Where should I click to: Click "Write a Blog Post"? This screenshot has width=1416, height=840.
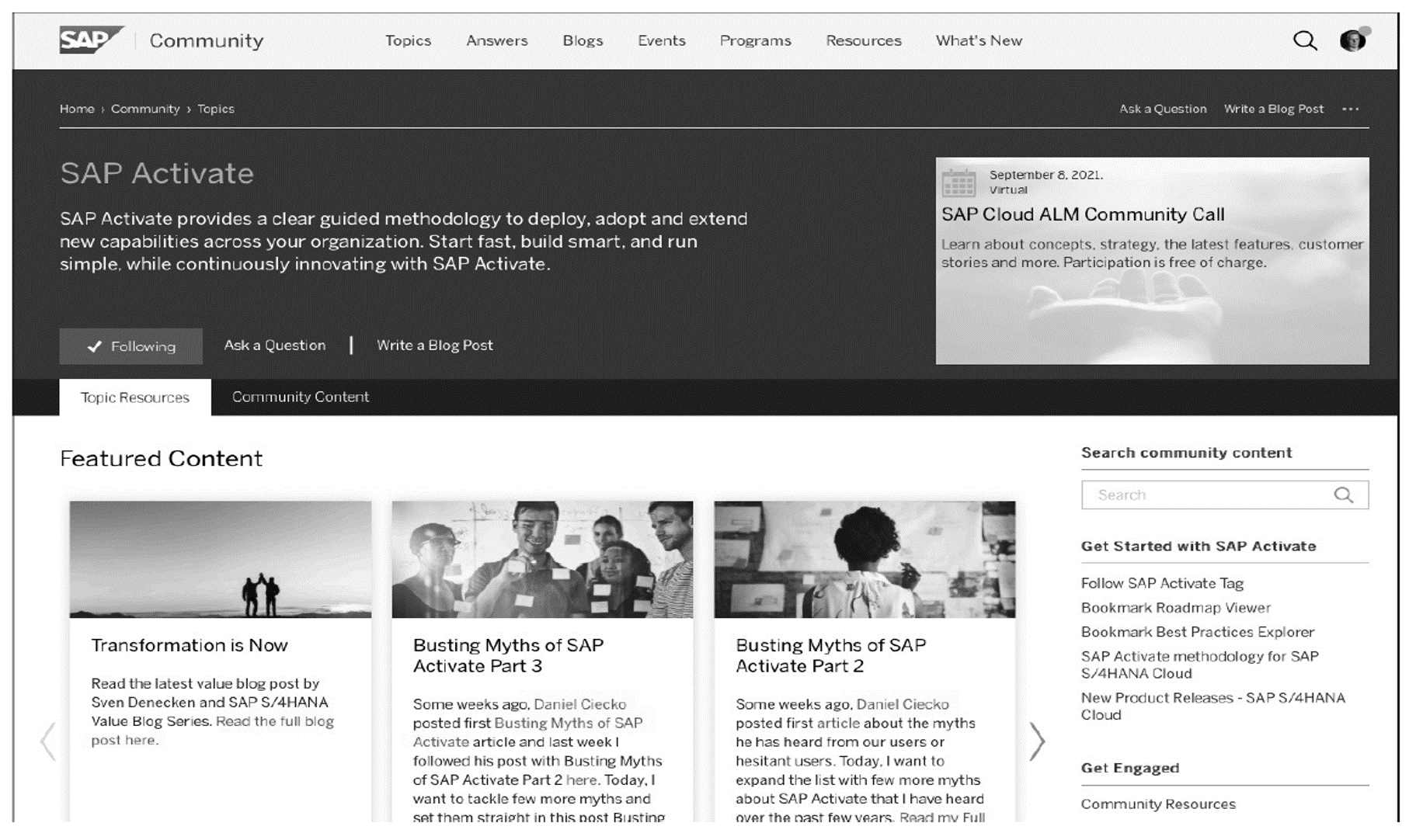click(433, 345)
